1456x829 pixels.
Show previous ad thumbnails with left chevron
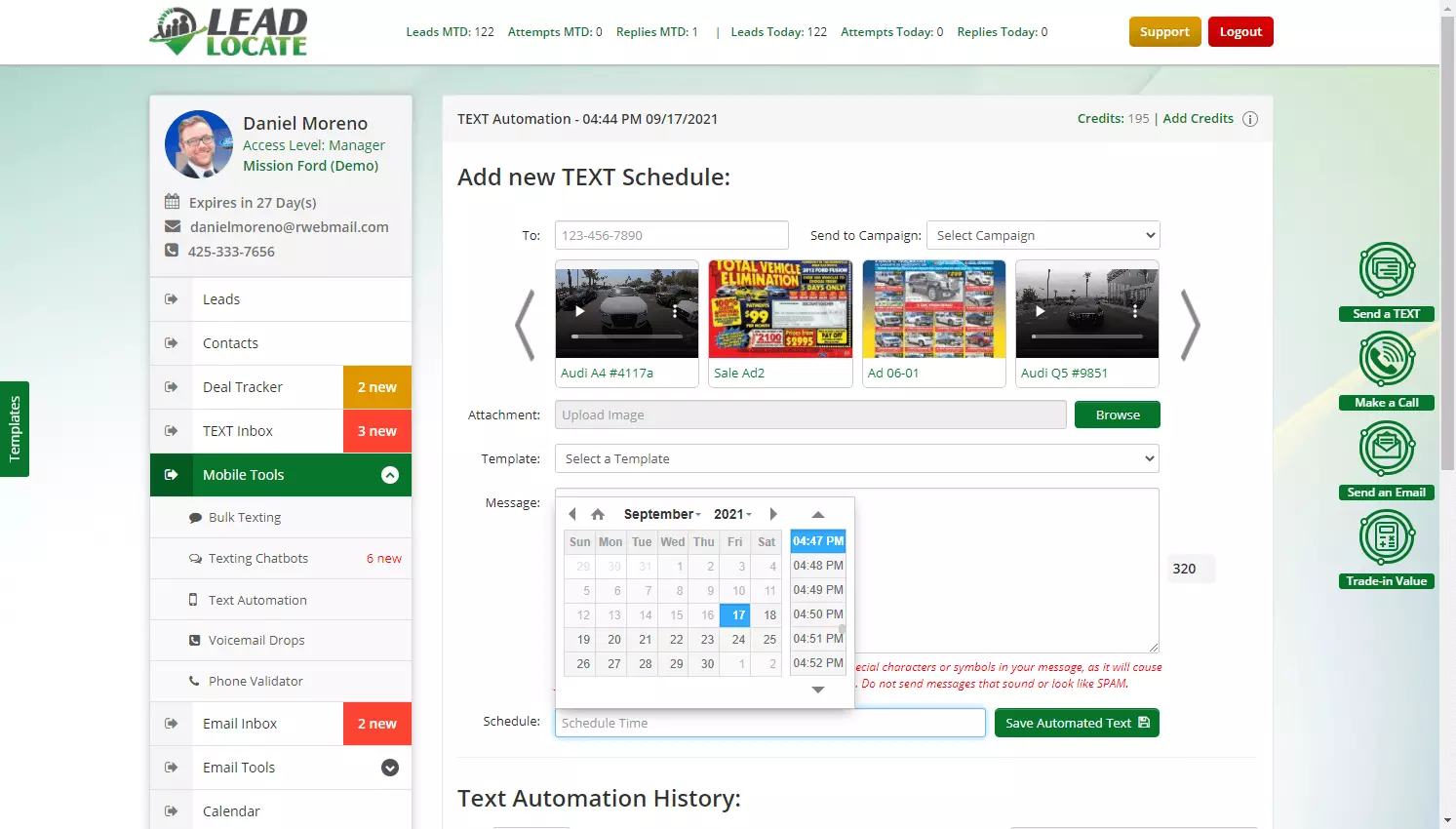526,325
